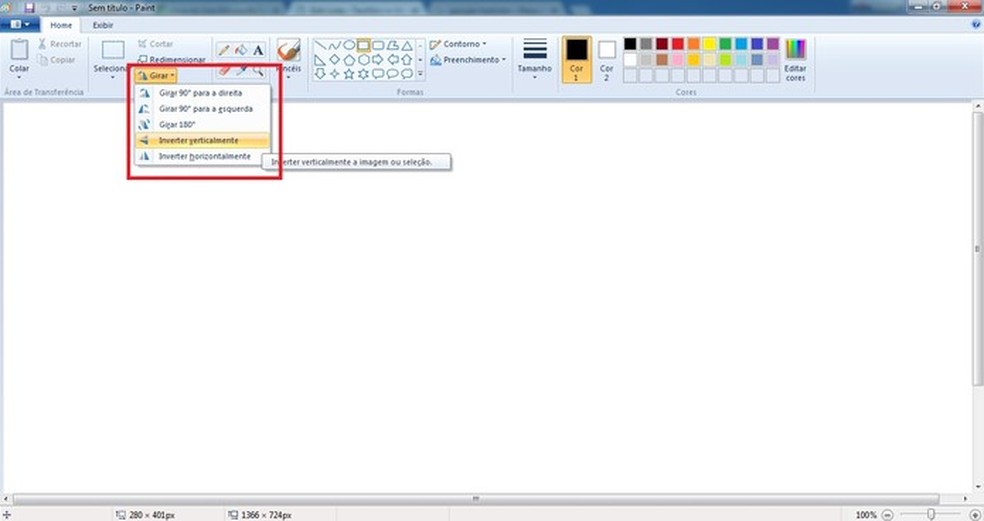
Task: Pick the curve shape
Action: click(x=334, y=45)
